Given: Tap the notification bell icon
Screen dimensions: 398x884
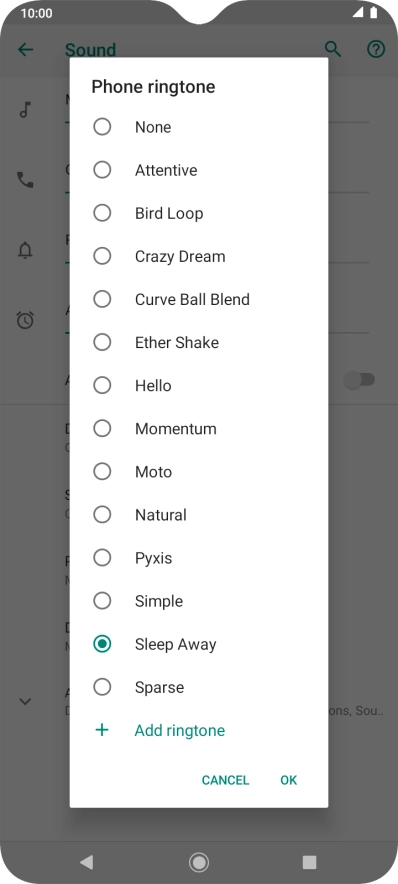Looking at the screenshot, I should click(x=25, y=250).
